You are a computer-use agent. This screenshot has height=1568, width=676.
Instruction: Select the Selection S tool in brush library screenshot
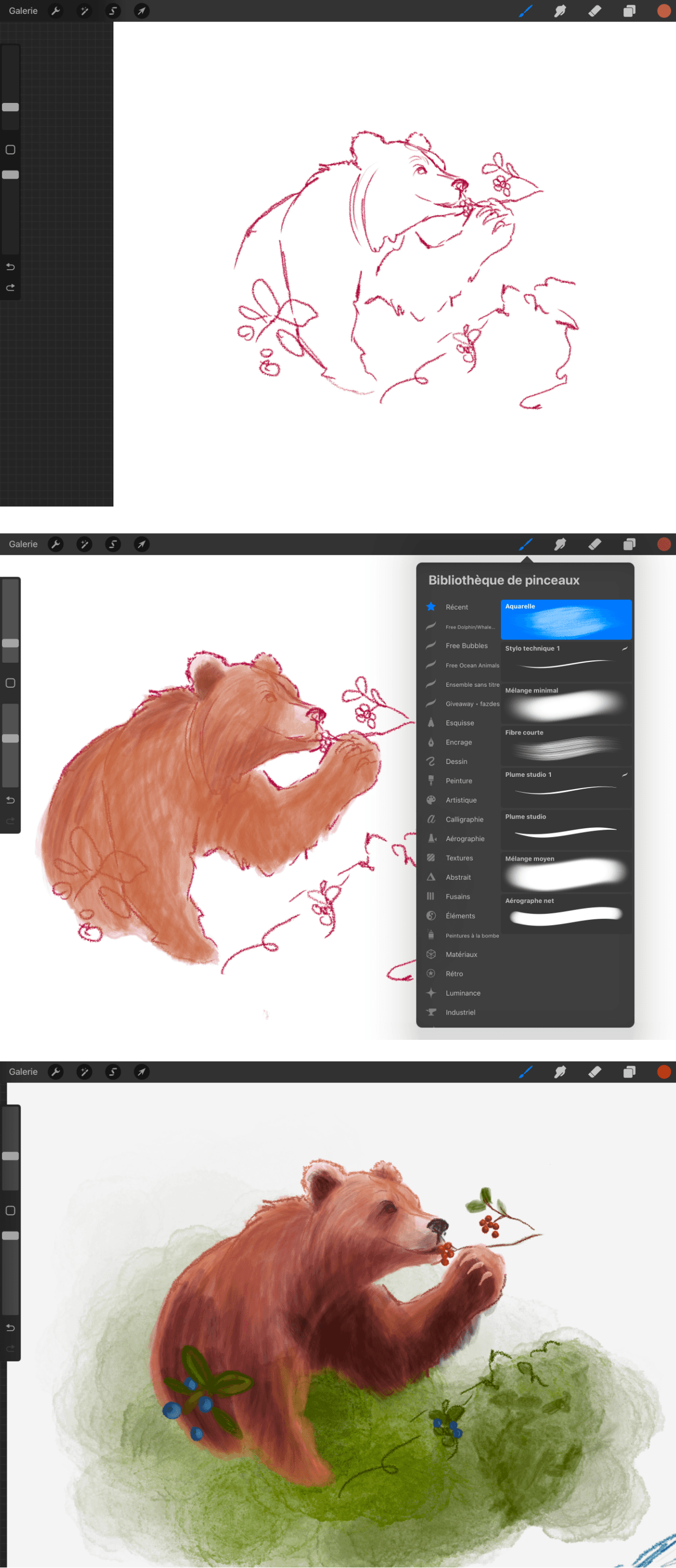point(113,544)
